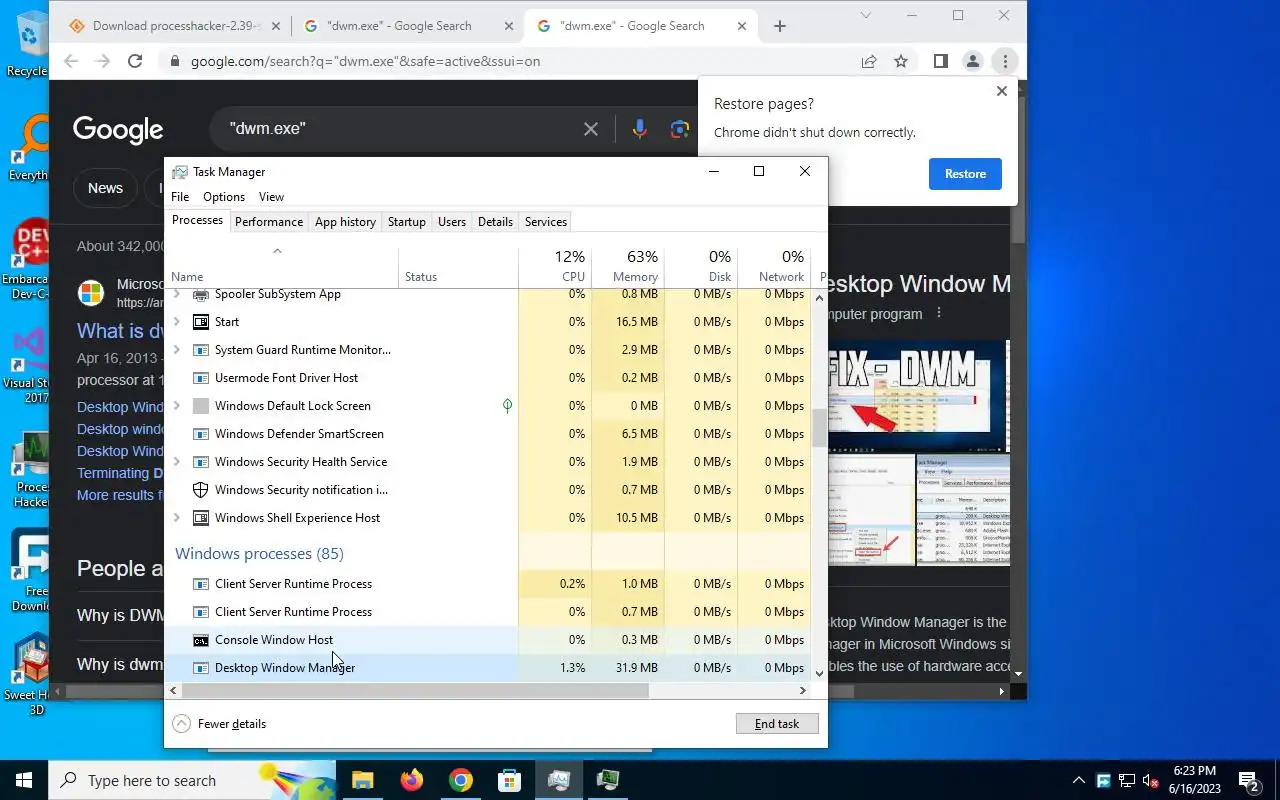Expand Windows Default Lock Screen row
1280x800 pixels.
[177, 406]
